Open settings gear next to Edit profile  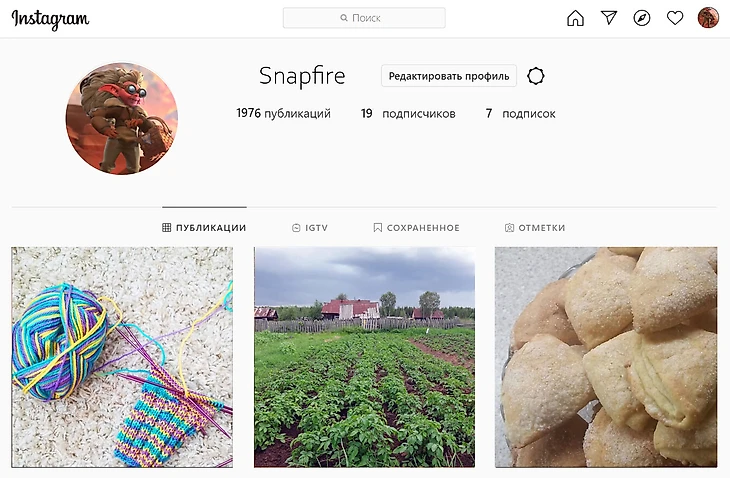(x=535, y=75)
